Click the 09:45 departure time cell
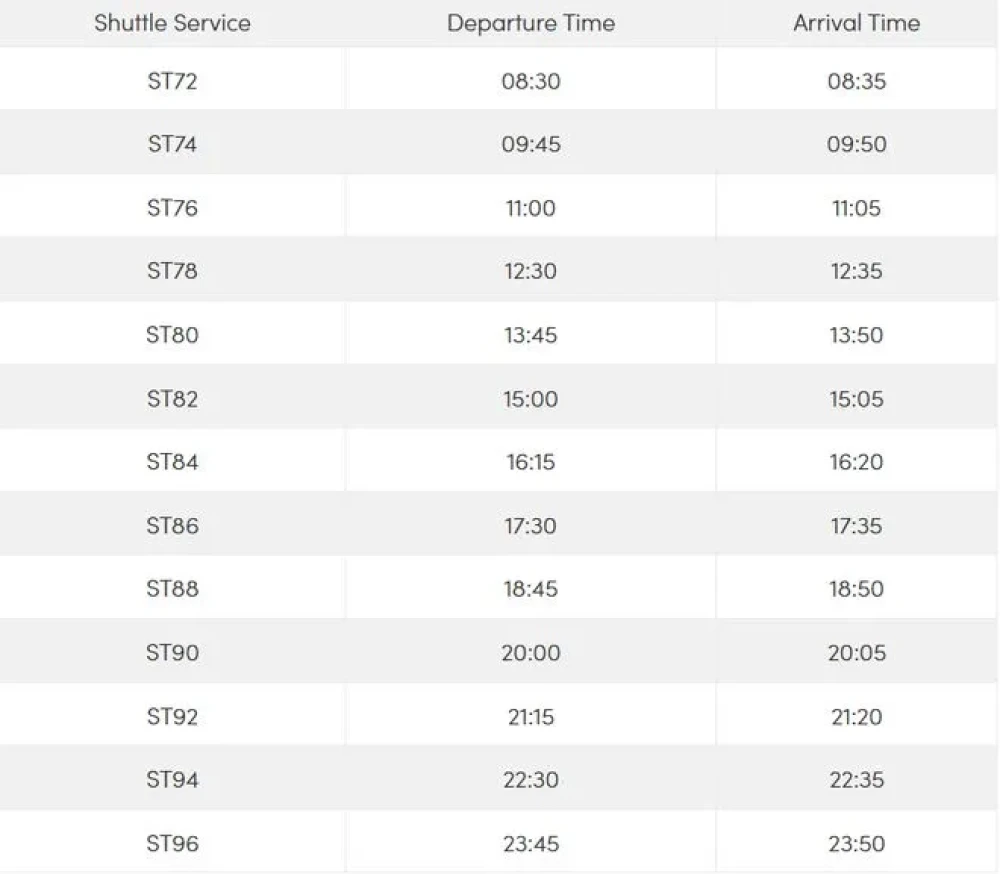Viewport: 1000px width, 874px height. click(x=531, y=144)
